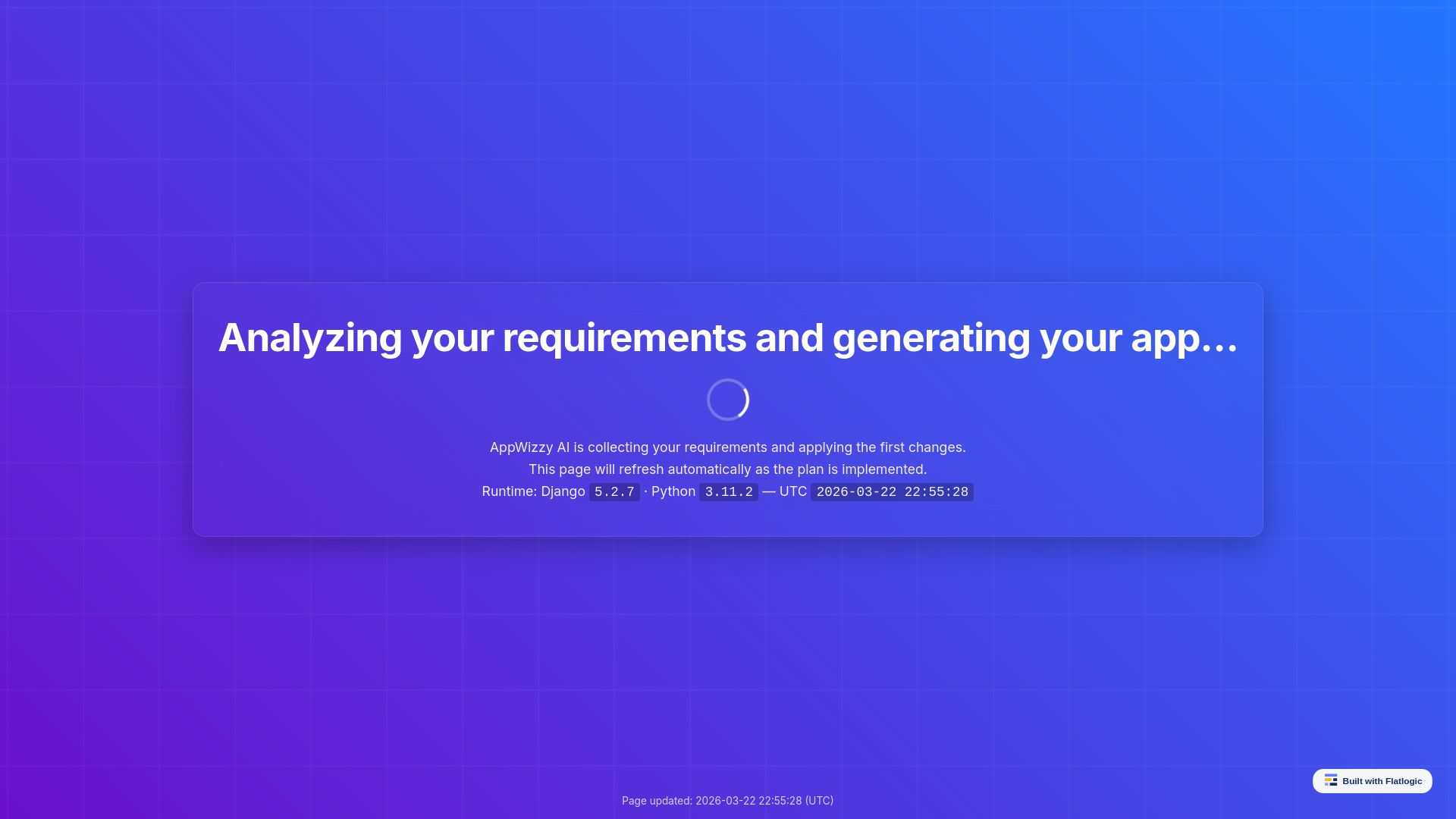Click the word 'Analyzing' in the heading
The image size is (1456, 819).
coord(310,337)
